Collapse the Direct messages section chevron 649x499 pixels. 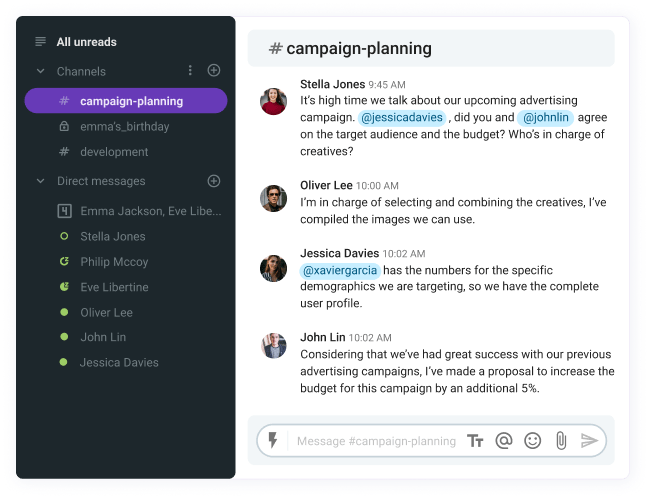(40, 181)
